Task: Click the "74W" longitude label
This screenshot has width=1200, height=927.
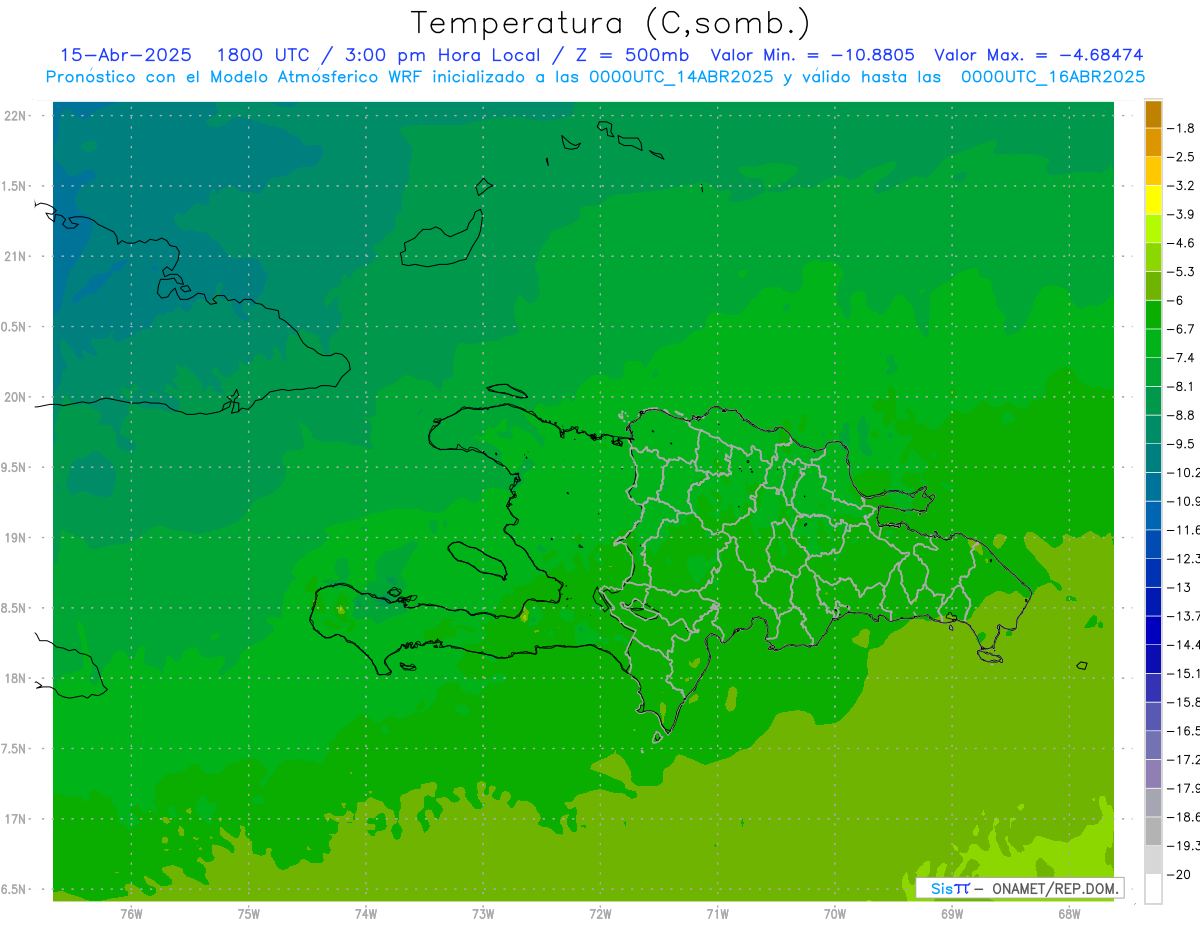Action: pos(366,913)
